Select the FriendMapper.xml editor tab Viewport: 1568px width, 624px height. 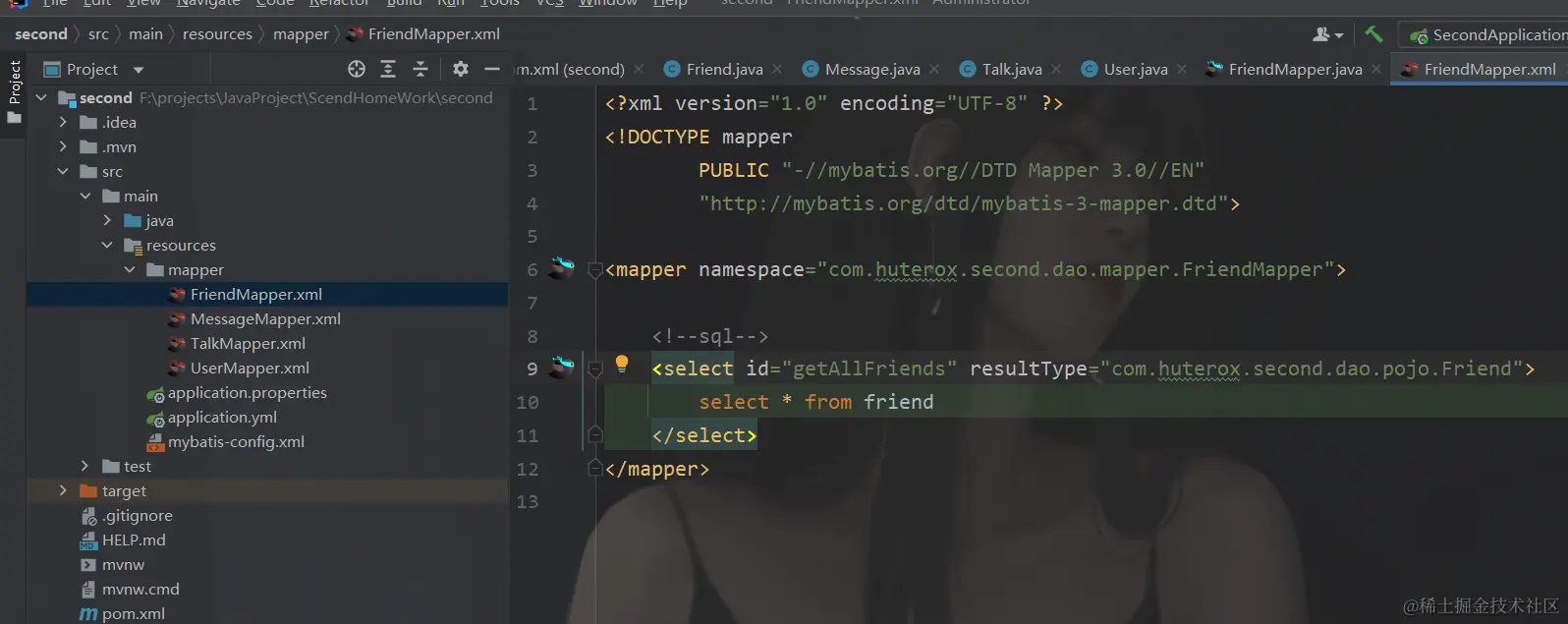point(1480,69)
